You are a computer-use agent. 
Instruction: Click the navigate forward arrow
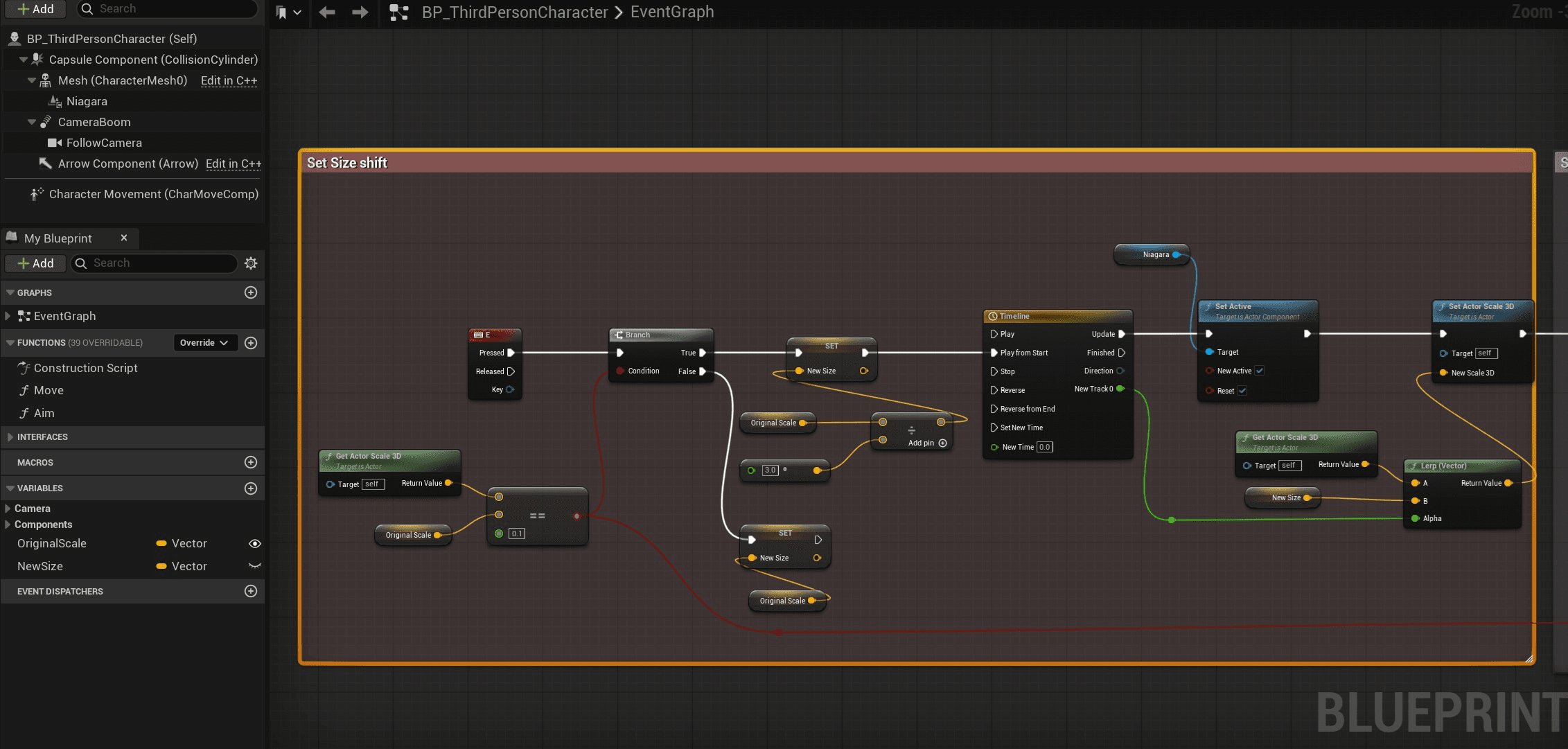pos(360,12)
